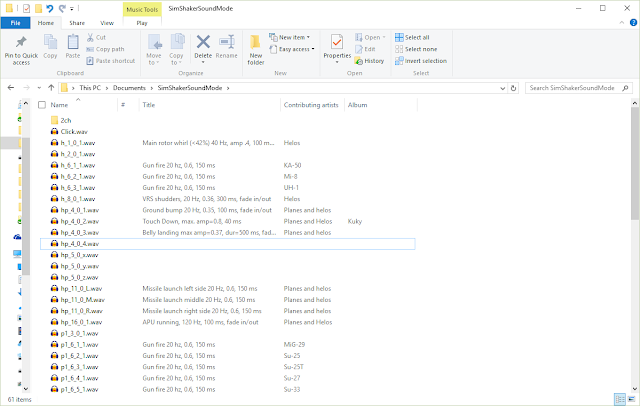Click This PC in the address path
The image size is (640, 406).
90,88
